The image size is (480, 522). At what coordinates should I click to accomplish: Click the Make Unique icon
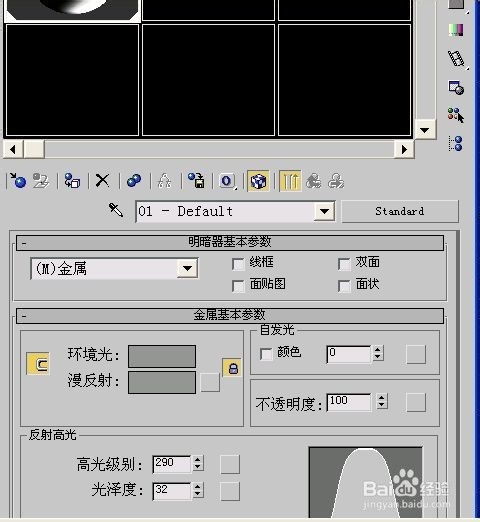coord(164,181)
